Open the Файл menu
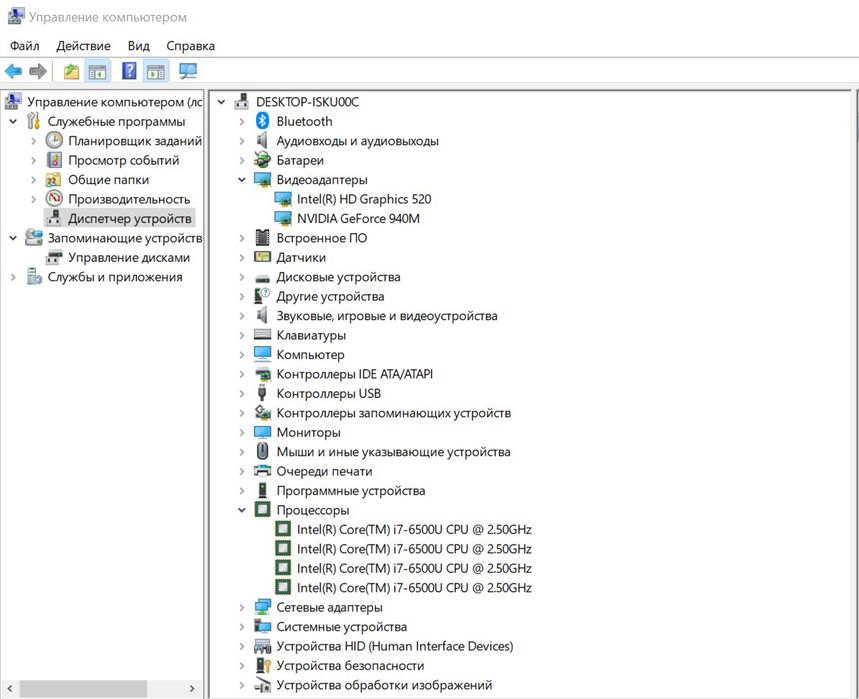Screen dimensions: 859x699 [25, 46]
